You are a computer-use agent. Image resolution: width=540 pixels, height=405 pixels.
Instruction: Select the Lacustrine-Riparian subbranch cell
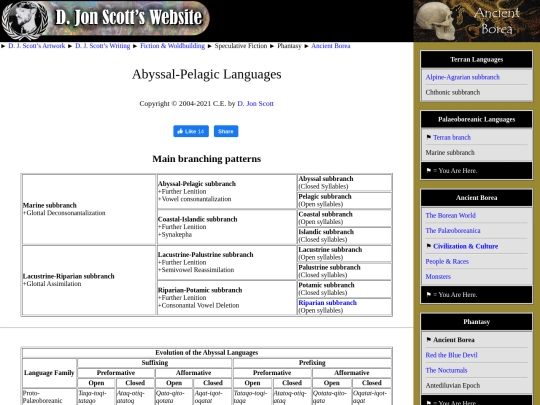pos(89,280)
